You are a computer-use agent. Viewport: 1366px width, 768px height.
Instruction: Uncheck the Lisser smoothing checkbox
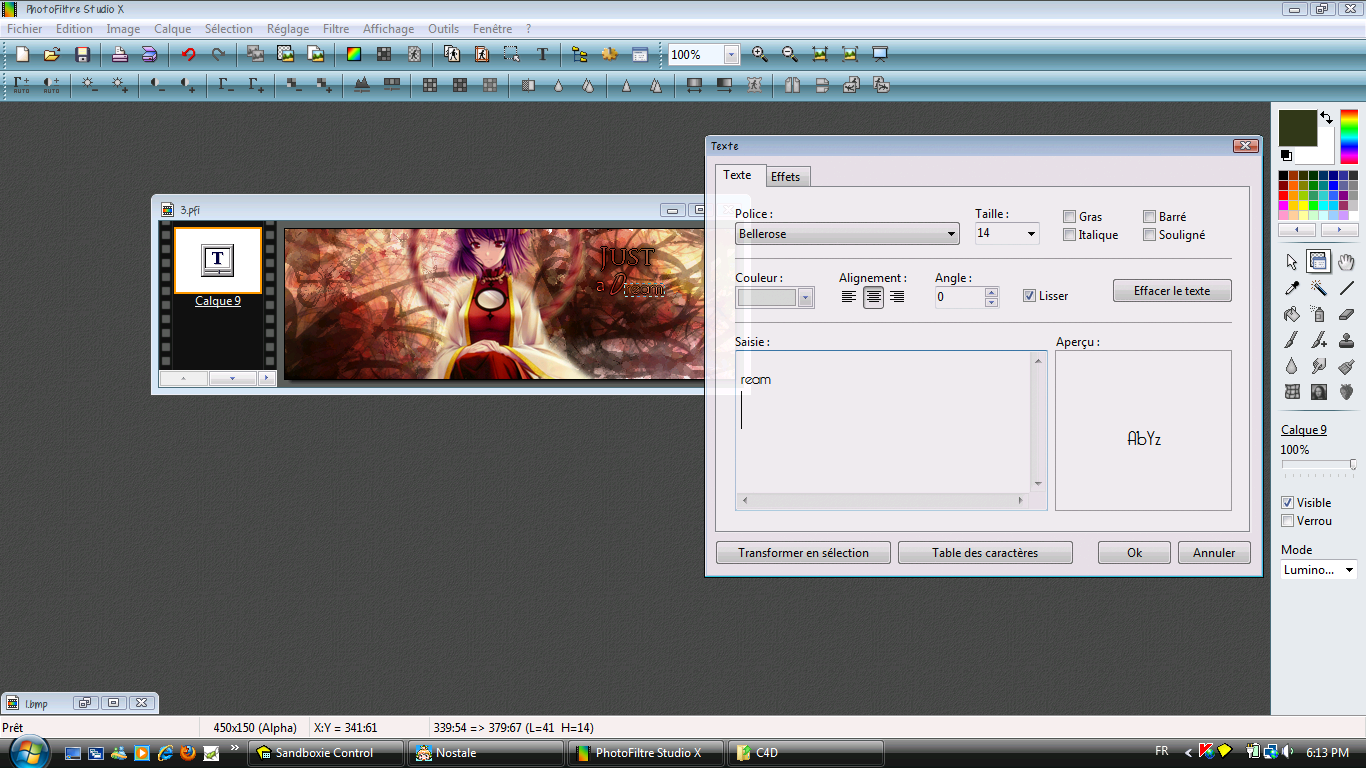(1029, 296)
